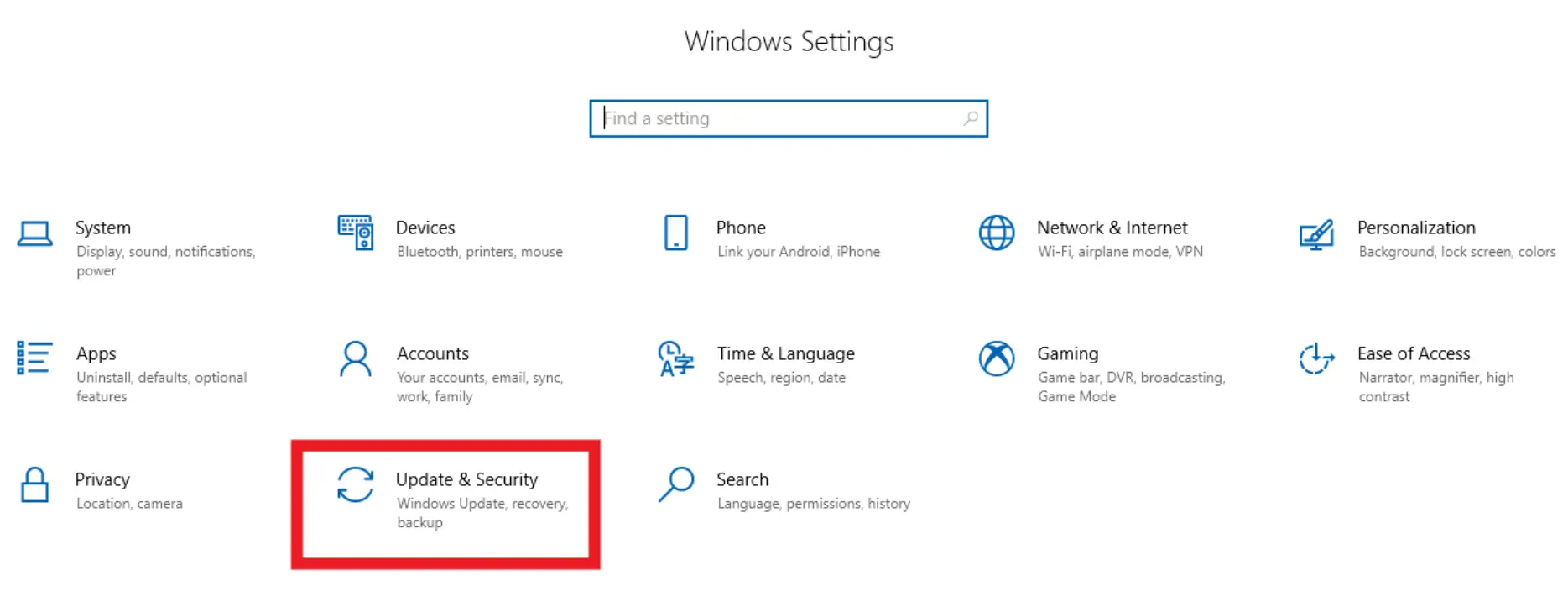Click the search magnifier in the search bar
The width and height of the screenshot is (1568, 591).
click(971, 118)
